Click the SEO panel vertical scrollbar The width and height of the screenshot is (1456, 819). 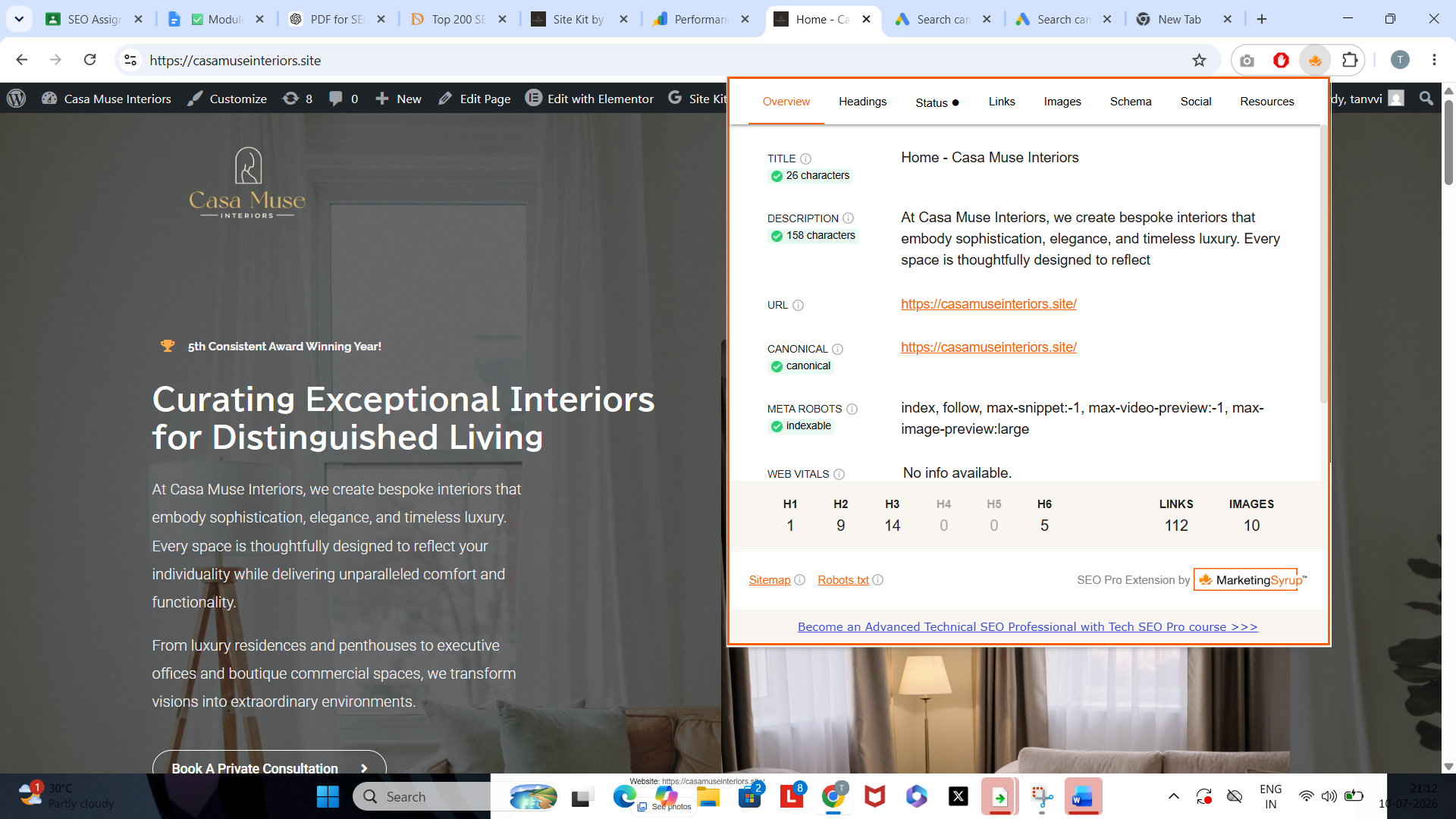(x=1324, y=265)
